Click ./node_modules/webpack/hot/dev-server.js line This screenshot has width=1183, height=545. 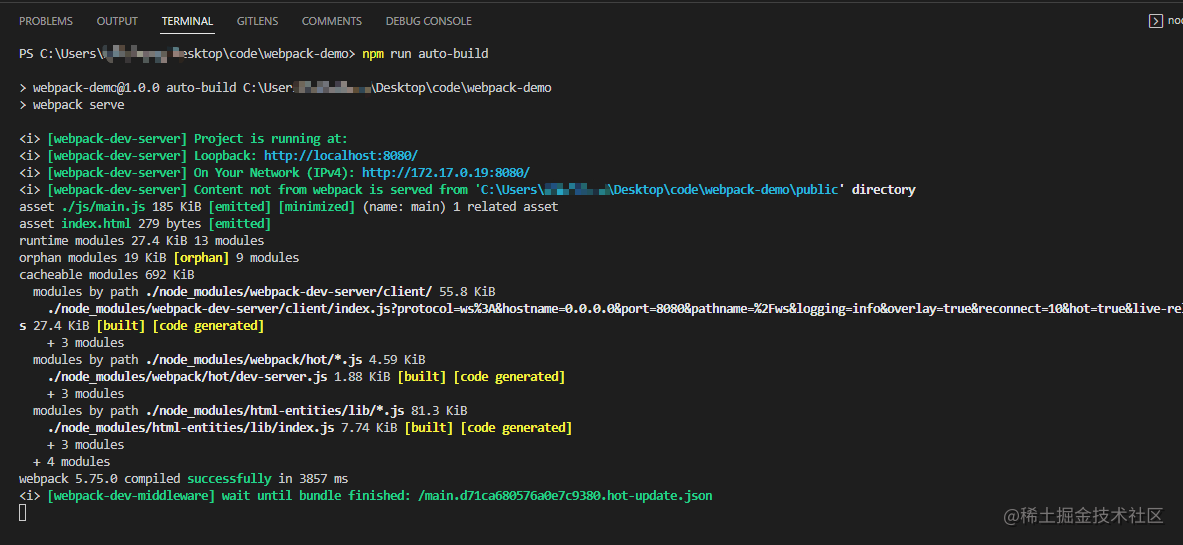coord(306,377)
